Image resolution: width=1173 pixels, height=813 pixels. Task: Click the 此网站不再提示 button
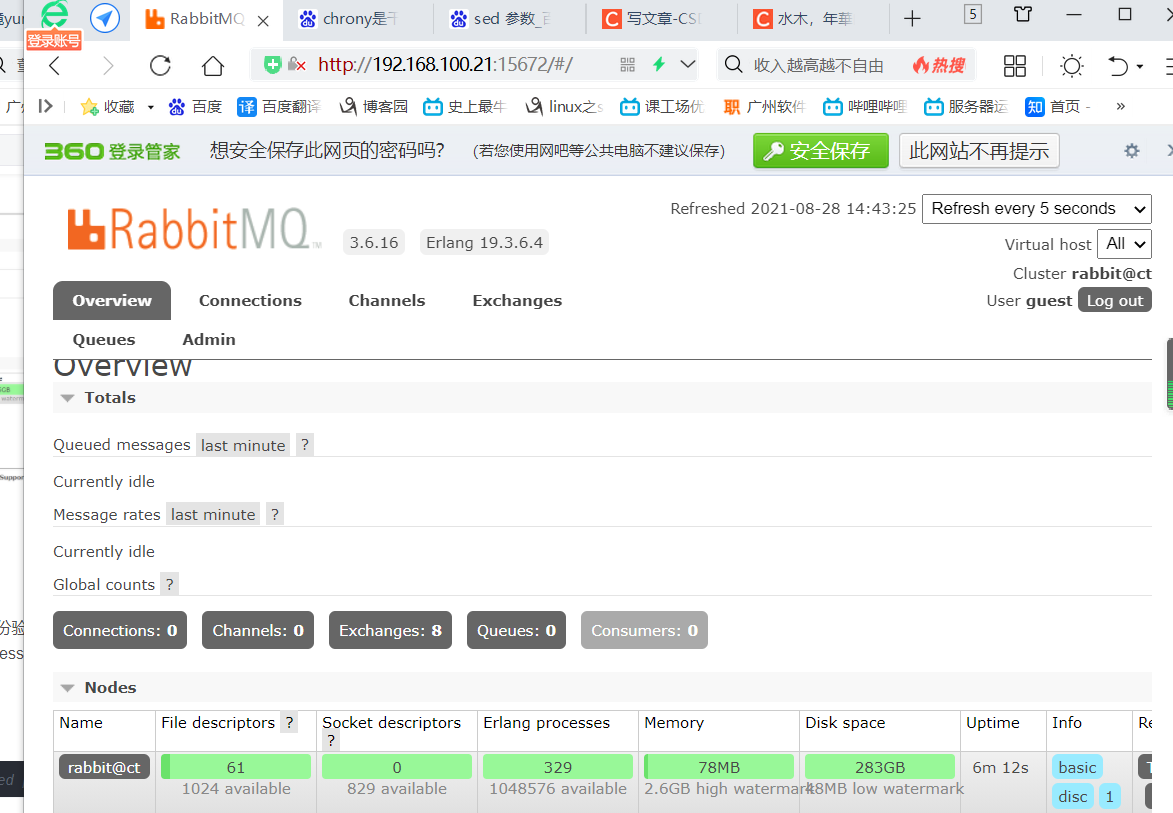tap(979, 151)
